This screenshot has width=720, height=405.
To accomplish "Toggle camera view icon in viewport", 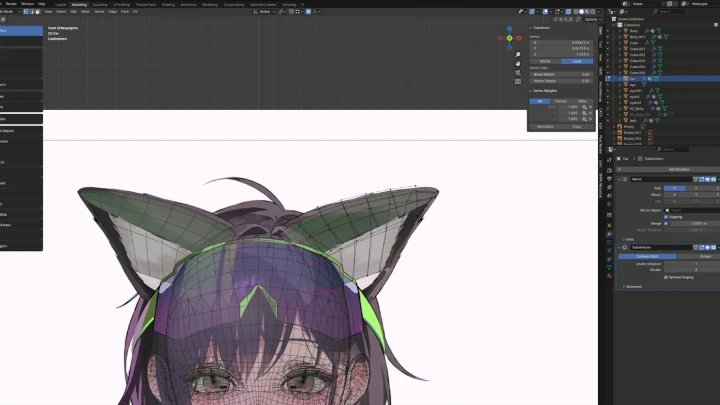I will pos(518,73).
